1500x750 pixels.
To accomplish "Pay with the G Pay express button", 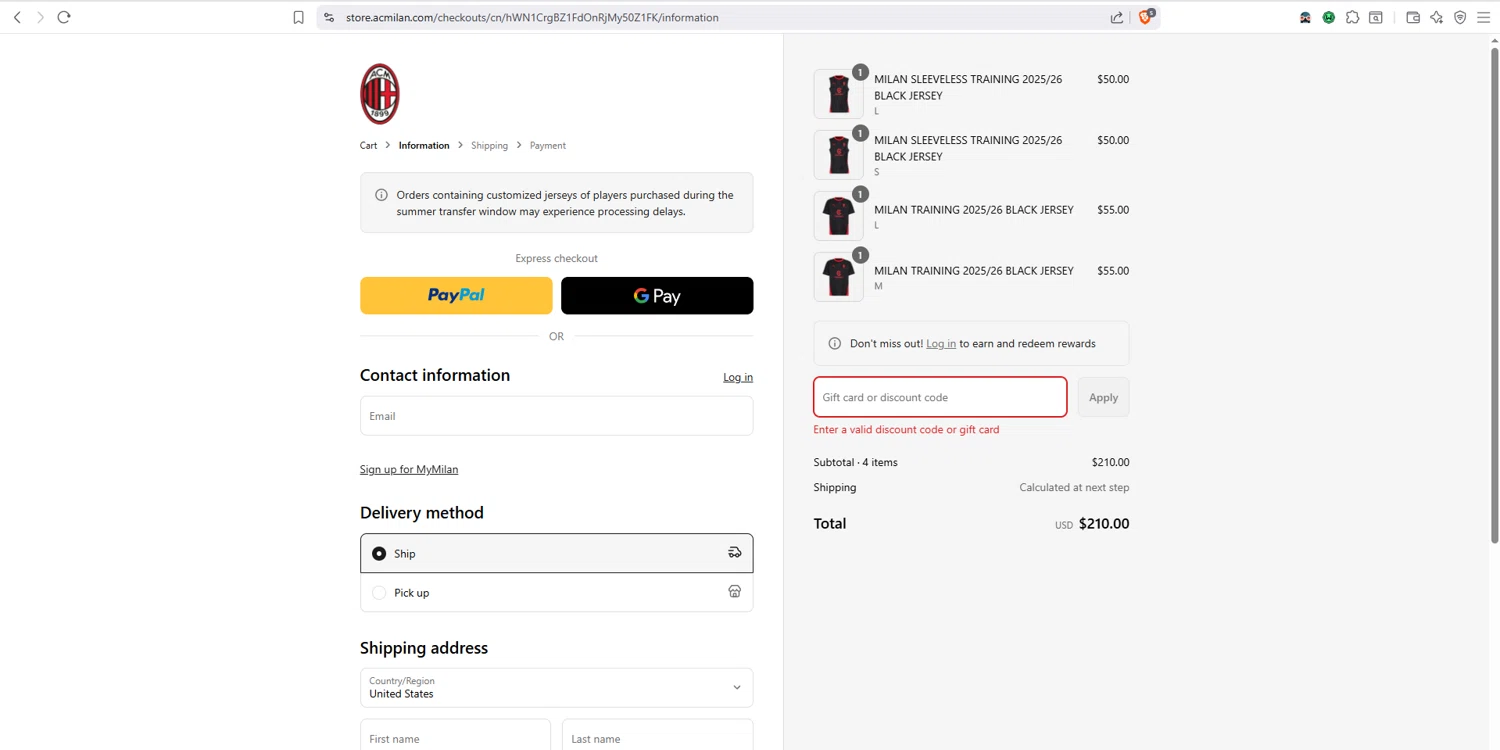I will pyautogui.click(x=657, y=295).
